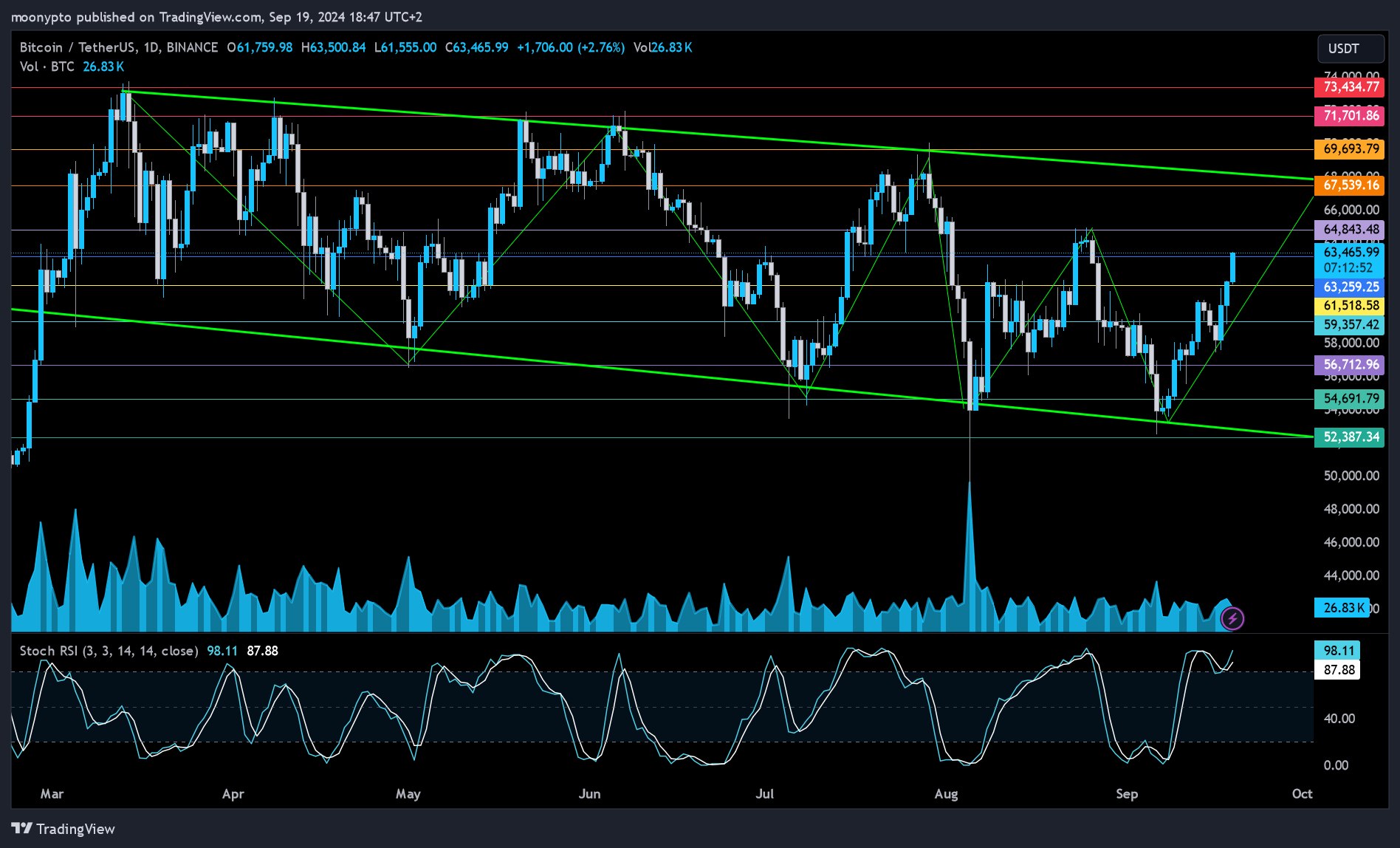Click the 44,000.00 price scale value
The height and width of the screenshot is (848, 1400).
click(1351, 575)
